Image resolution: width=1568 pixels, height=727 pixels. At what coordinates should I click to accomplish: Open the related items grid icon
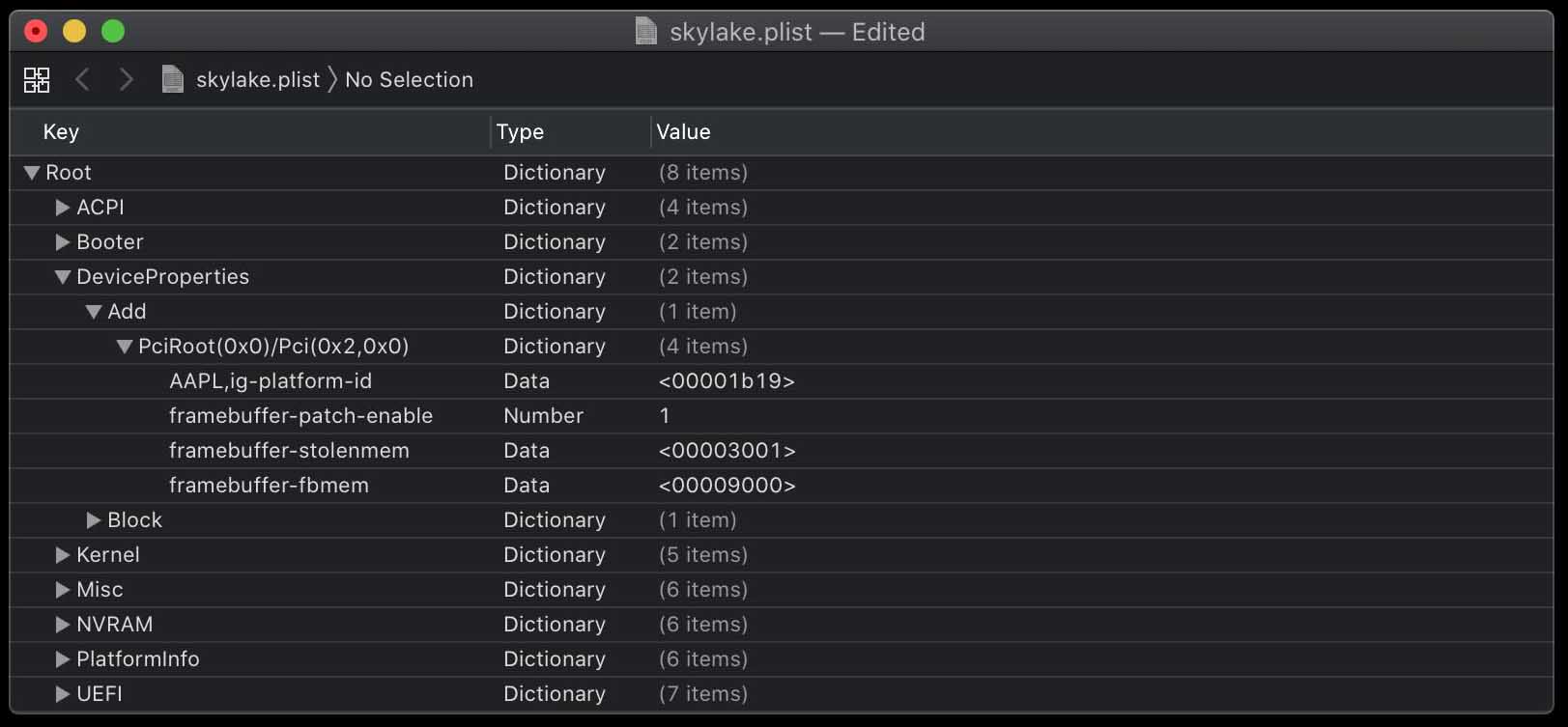click(x=37, y=80)
